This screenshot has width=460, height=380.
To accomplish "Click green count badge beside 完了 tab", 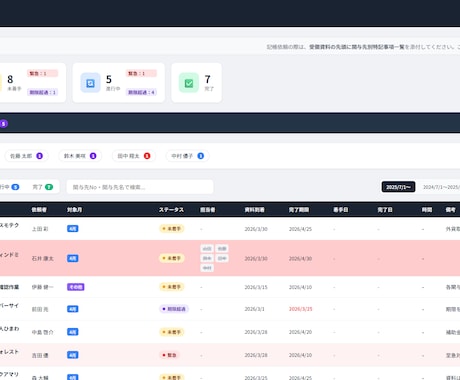I will [x=49, y=187].
